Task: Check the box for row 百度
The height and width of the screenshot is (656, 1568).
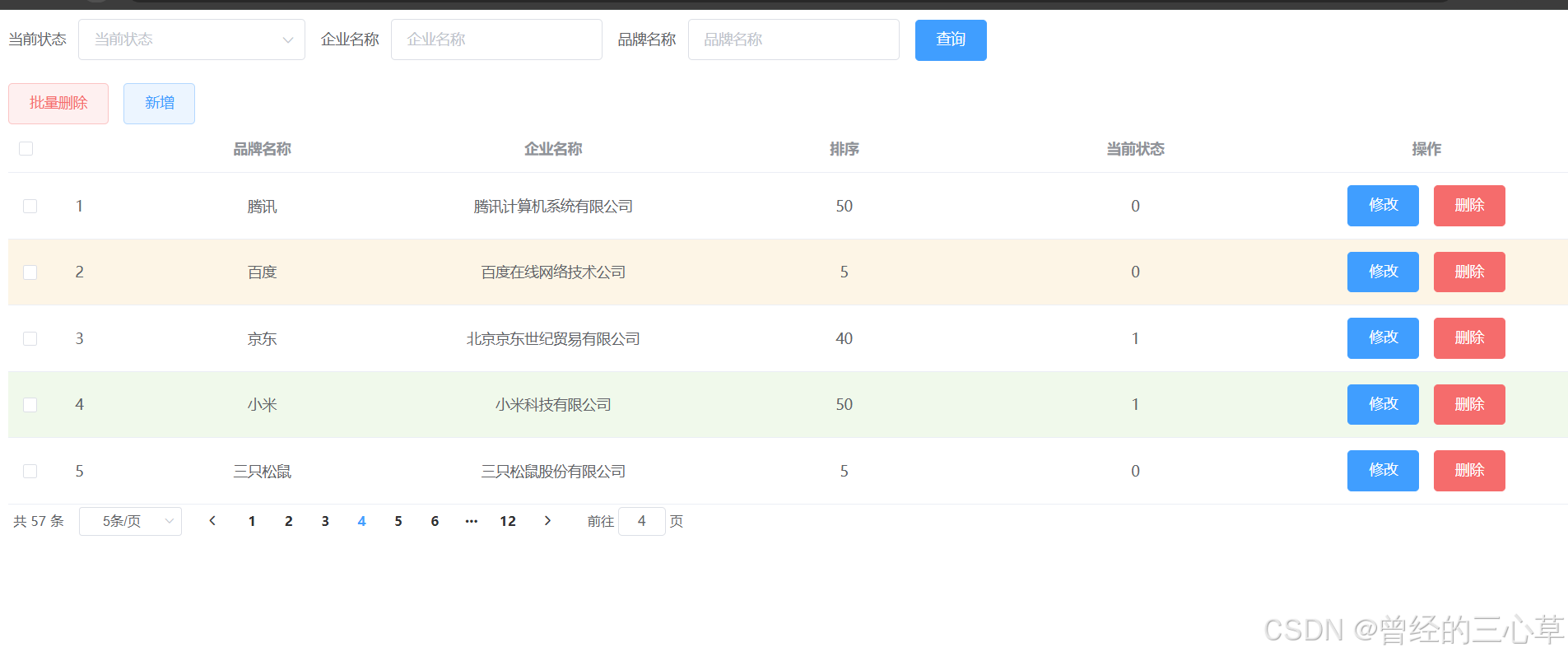Action: coord(30,272)
